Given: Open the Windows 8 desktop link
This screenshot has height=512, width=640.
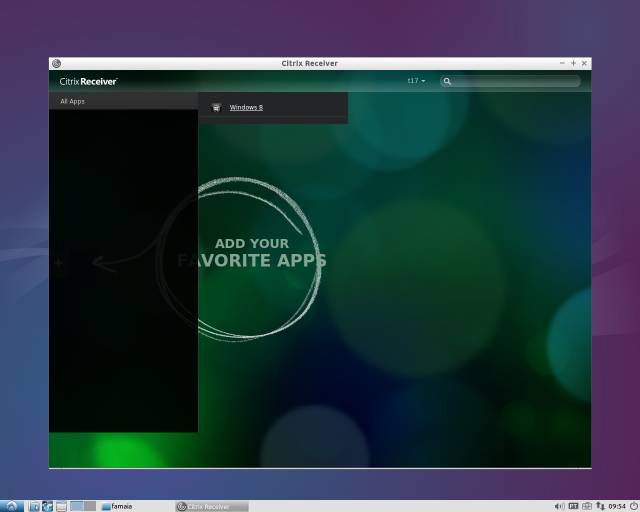Looking at the screenshot, I should point(246,107).
